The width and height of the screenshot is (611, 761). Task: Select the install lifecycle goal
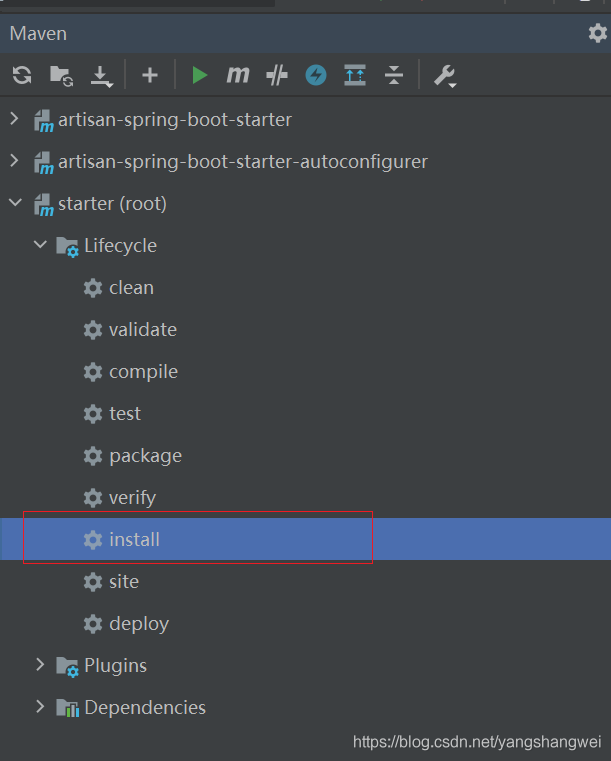point(134,540)
